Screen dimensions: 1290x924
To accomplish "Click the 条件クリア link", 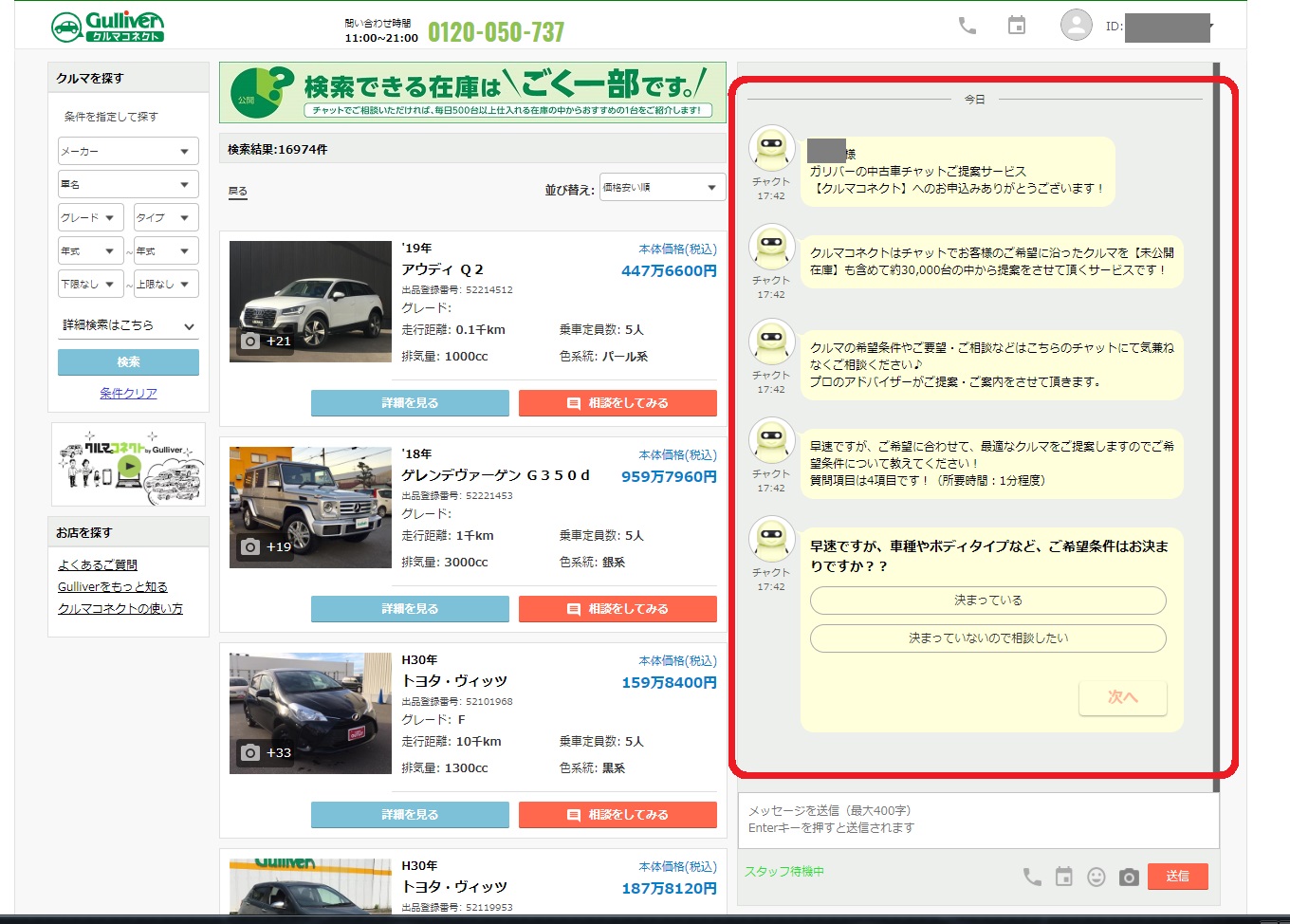I will click(x=128, y=393).
